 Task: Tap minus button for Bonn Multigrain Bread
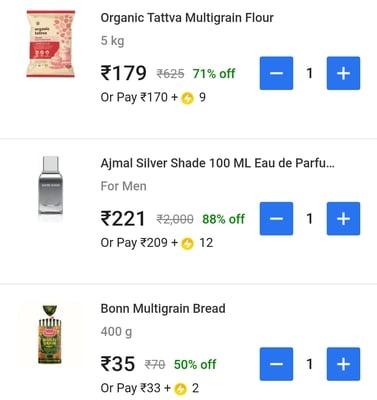pyautogui.click(x=276, y=364)
